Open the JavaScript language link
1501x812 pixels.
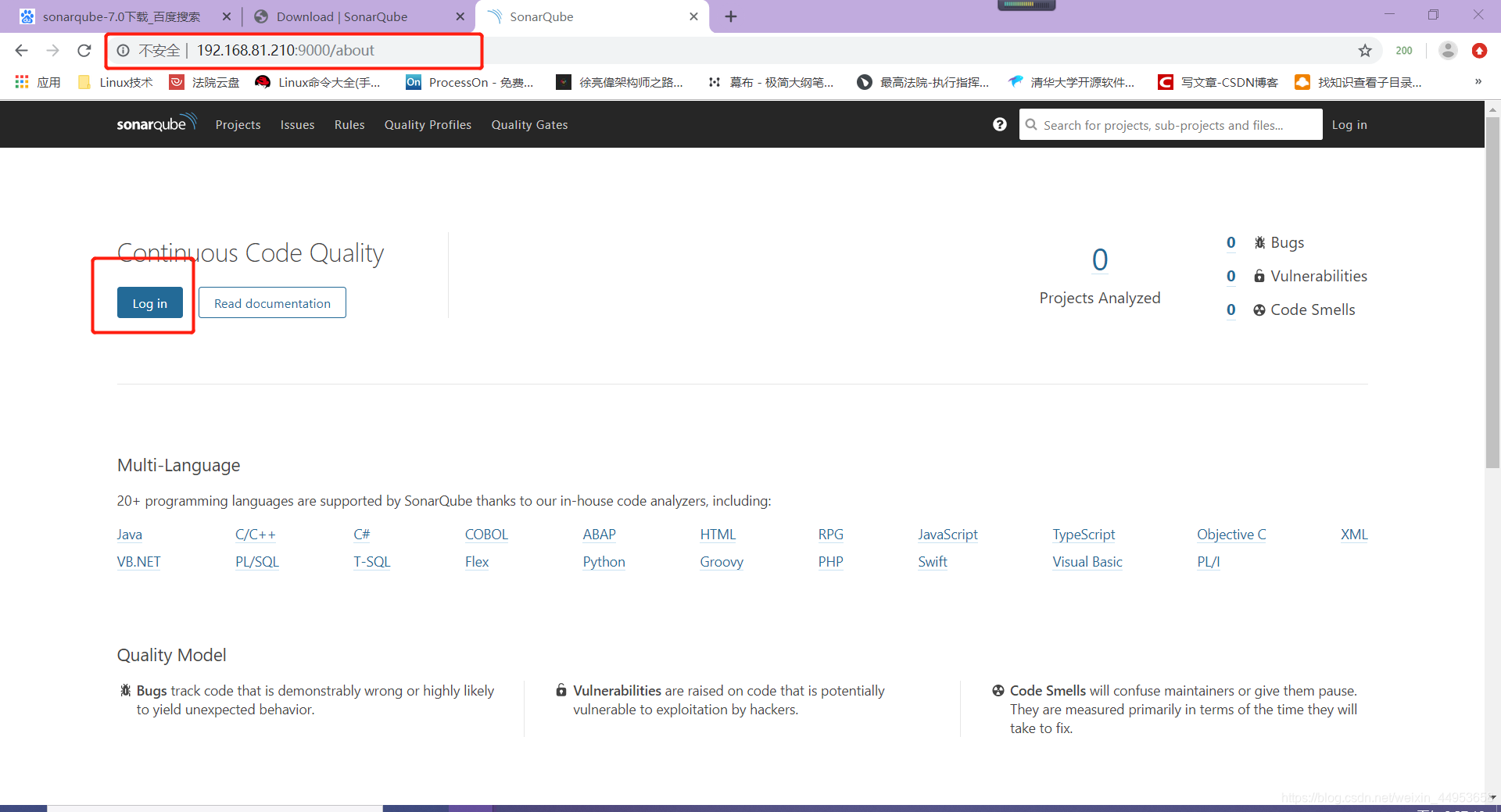[x=948, y=535]
